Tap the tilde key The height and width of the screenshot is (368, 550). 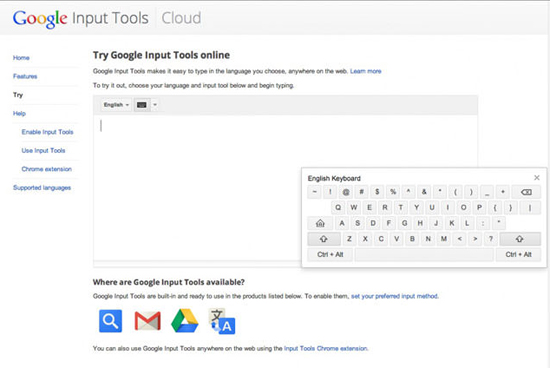[x=314, y=192]
